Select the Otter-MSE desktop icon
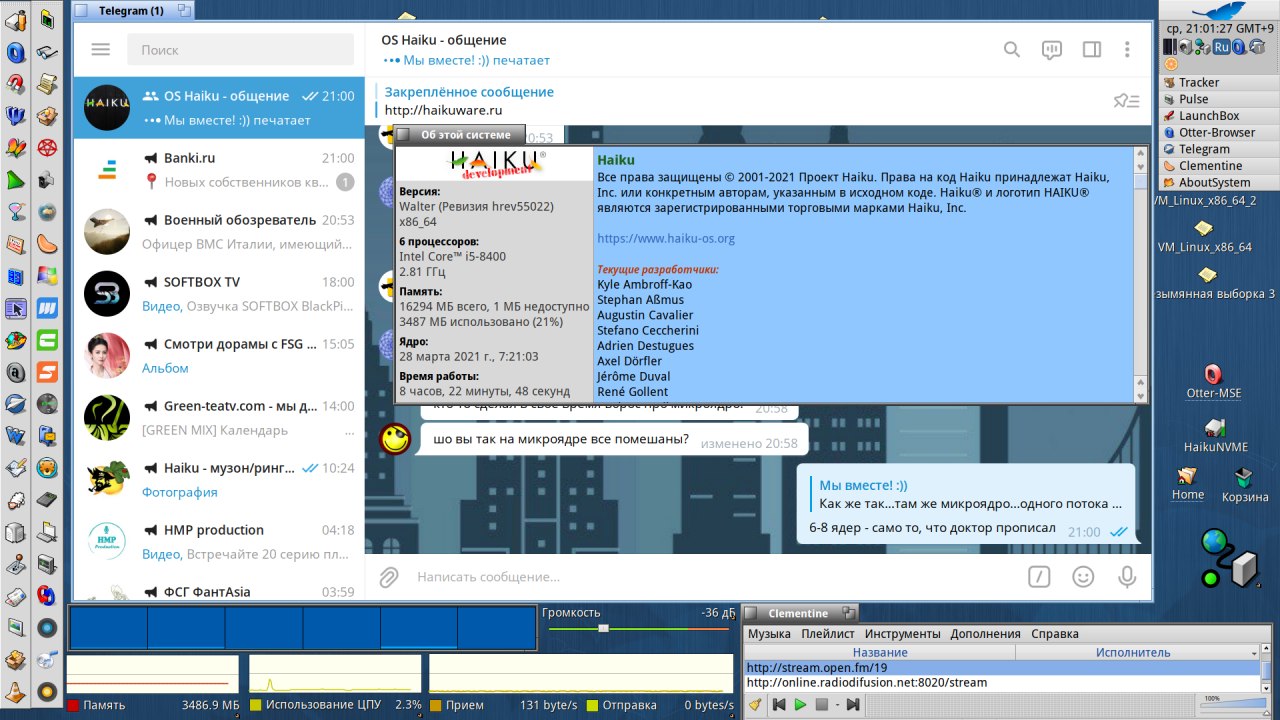The height and width of the screenshot is (720, 1280). pyautogui.click(x=1213, y=380)
